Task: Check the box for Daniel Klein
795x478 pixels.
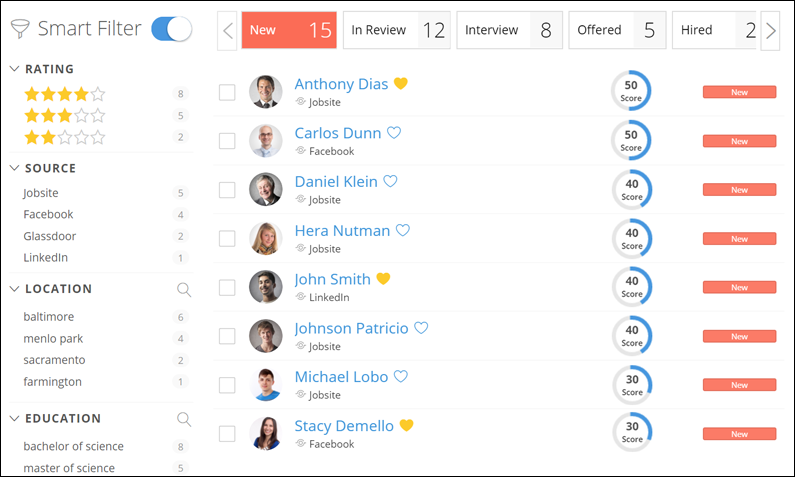Action: click(x=227, y=190)
